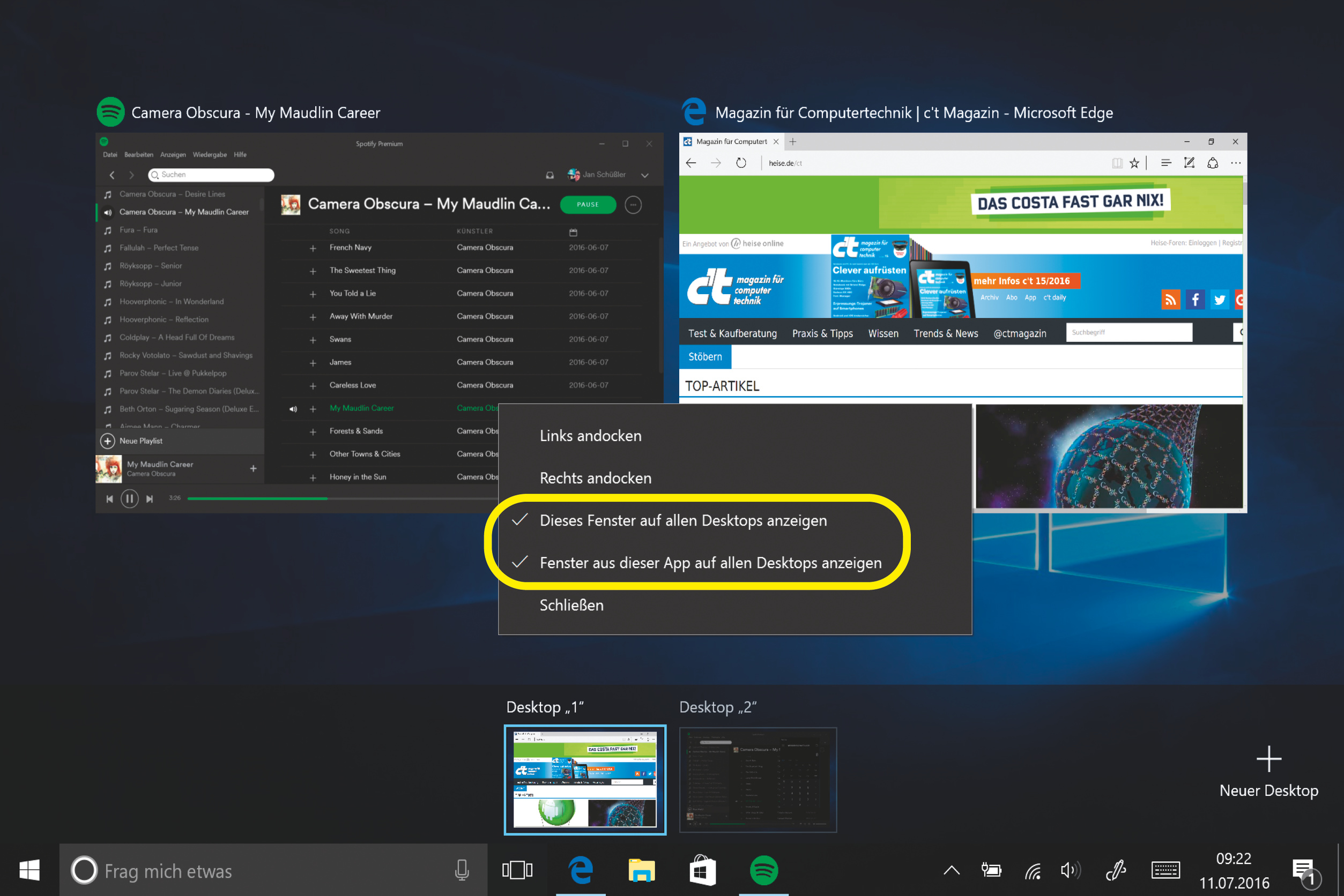
Task: Expand hidden system tray icons chevron
Action: pos(951,870)
